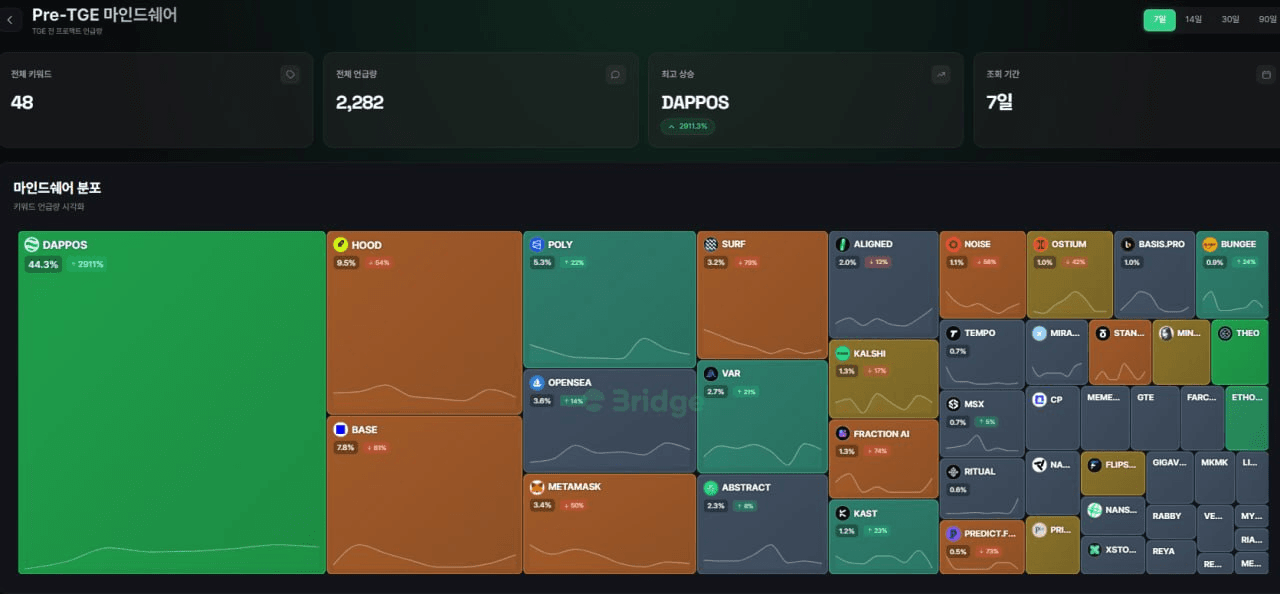Screen dimensions: 1280x594
Task: Click the OSTIUM logo icon
Action: [1041, 244]
